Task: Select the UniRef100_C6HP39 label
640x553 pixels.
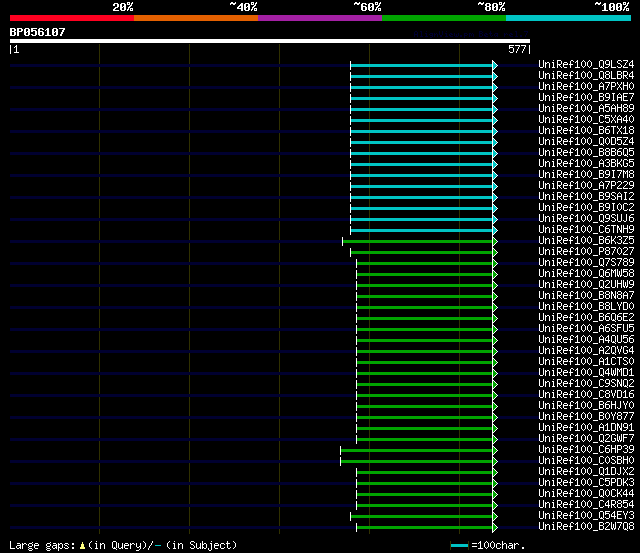Action: (586, 450)
